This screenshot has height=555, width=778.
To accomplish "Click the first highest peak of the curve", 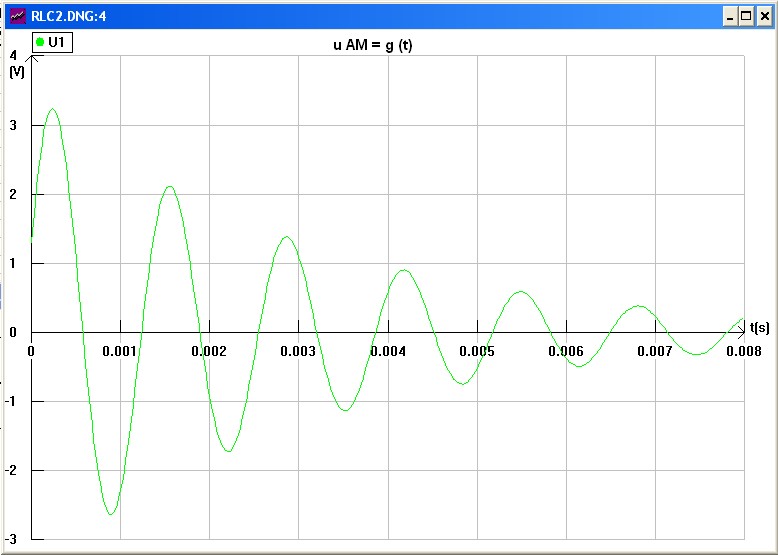I will [x=52, y=109].
